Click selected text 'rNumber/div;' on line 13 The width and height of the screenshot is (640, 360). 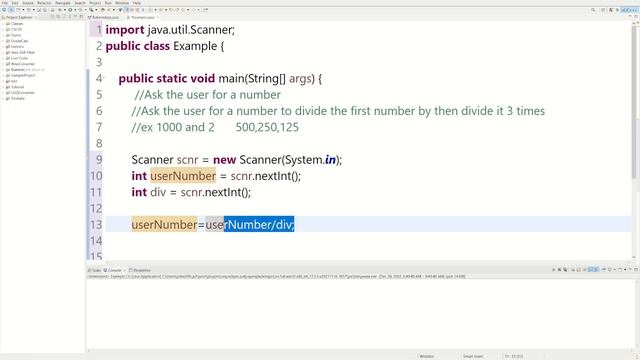click(259, 224)
